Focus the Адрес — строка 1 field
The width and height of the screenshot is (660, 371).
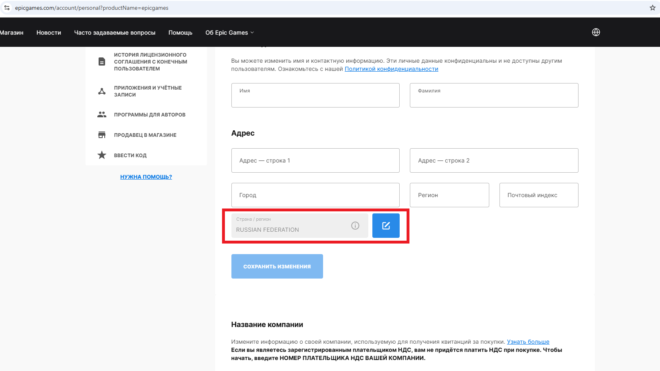coord(315,160)
